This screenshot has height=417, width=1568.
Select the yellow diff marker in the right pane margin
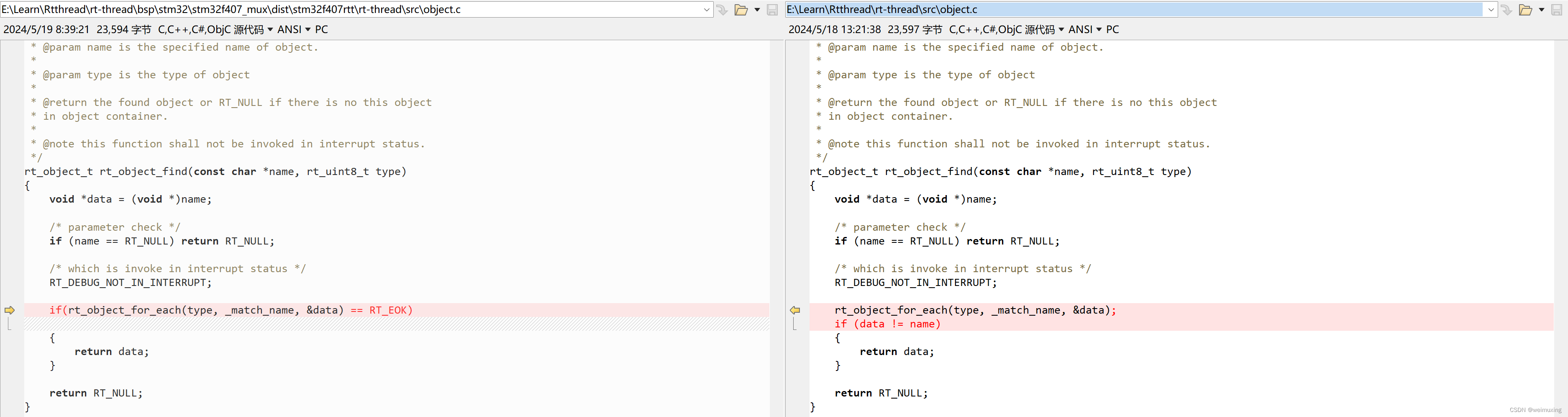click(795, 310)
